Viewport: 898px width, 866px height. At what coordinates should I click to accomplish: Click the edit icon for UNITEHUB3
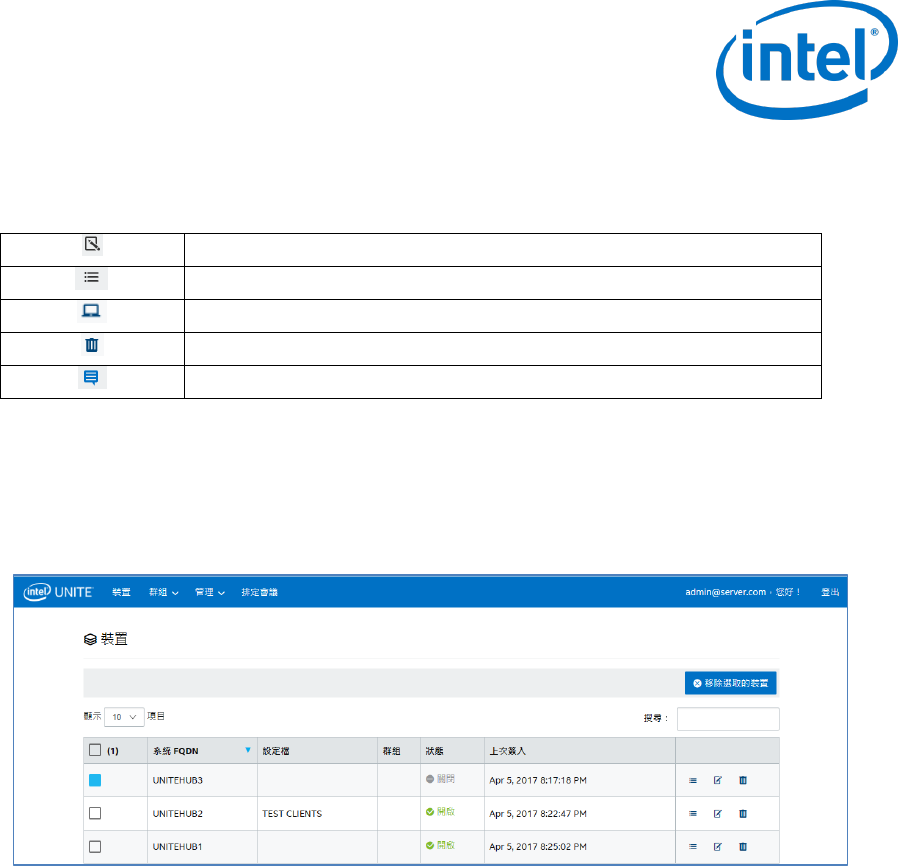tap(717, 781)
